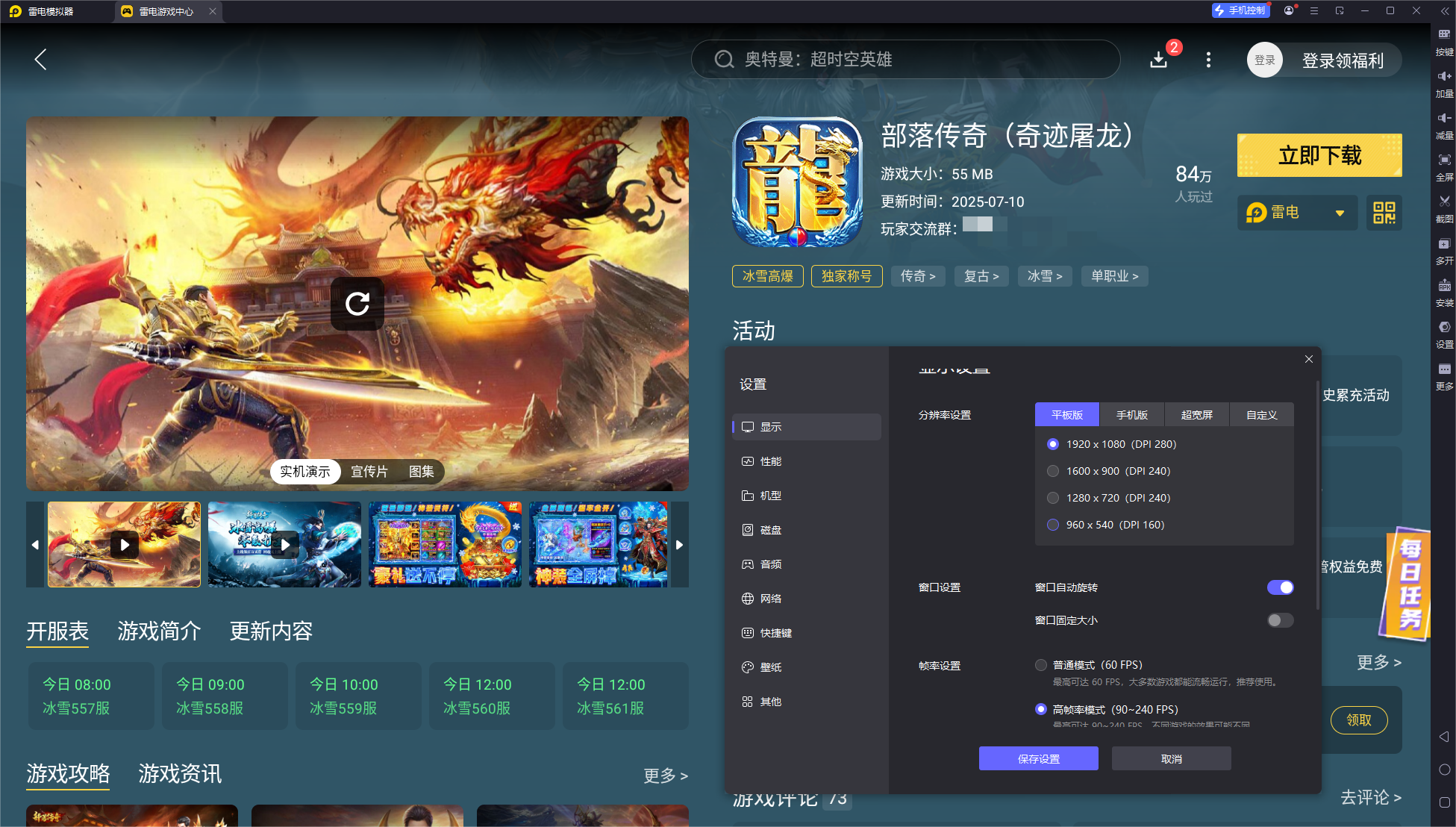Click 减量 volume down in sidebar
Viewport: 1456px width, 827px height.
1444,126
